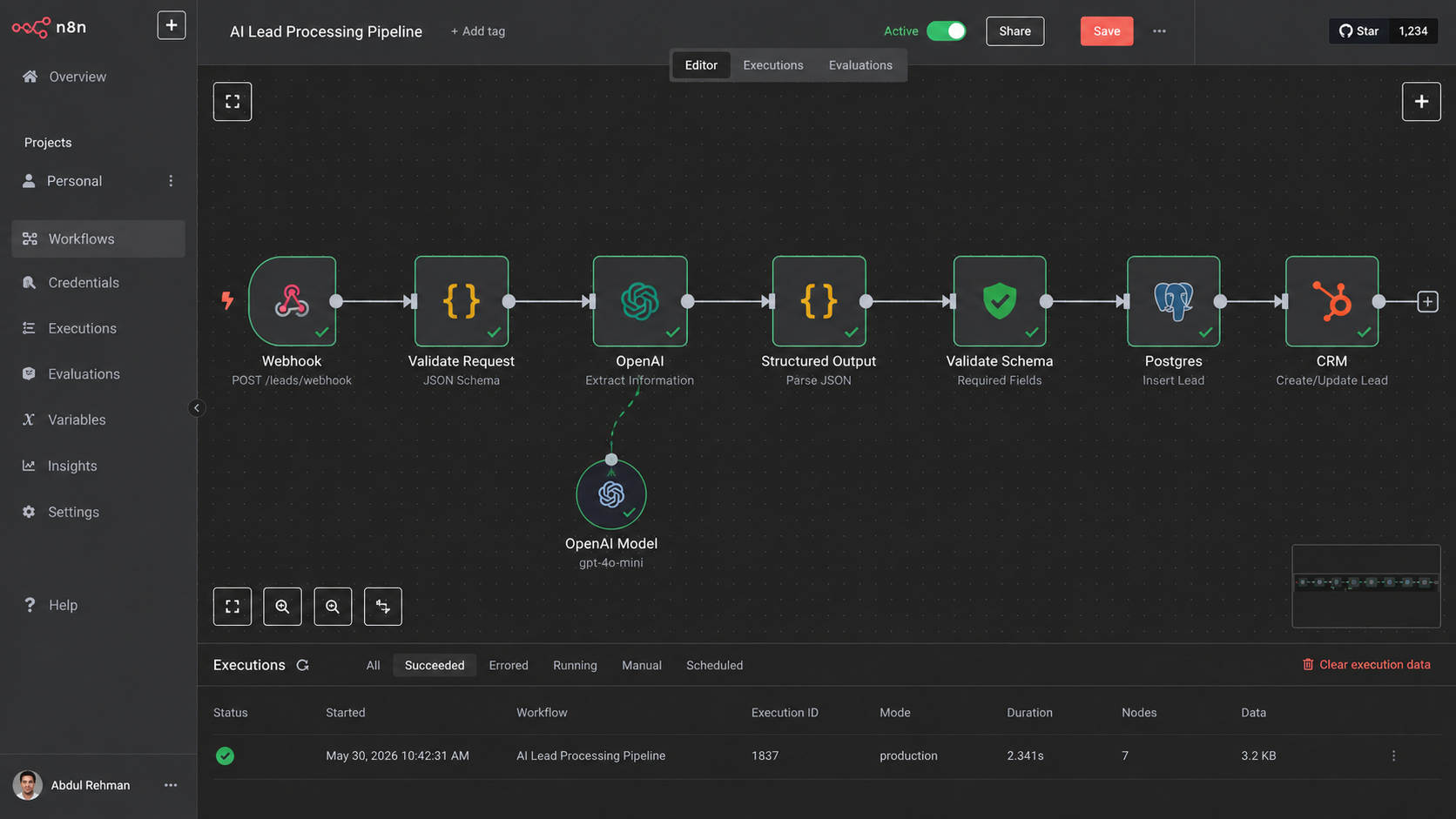Filter executions by Scheduled
The height and width of the screenshot is (819, 1456).
714,666
